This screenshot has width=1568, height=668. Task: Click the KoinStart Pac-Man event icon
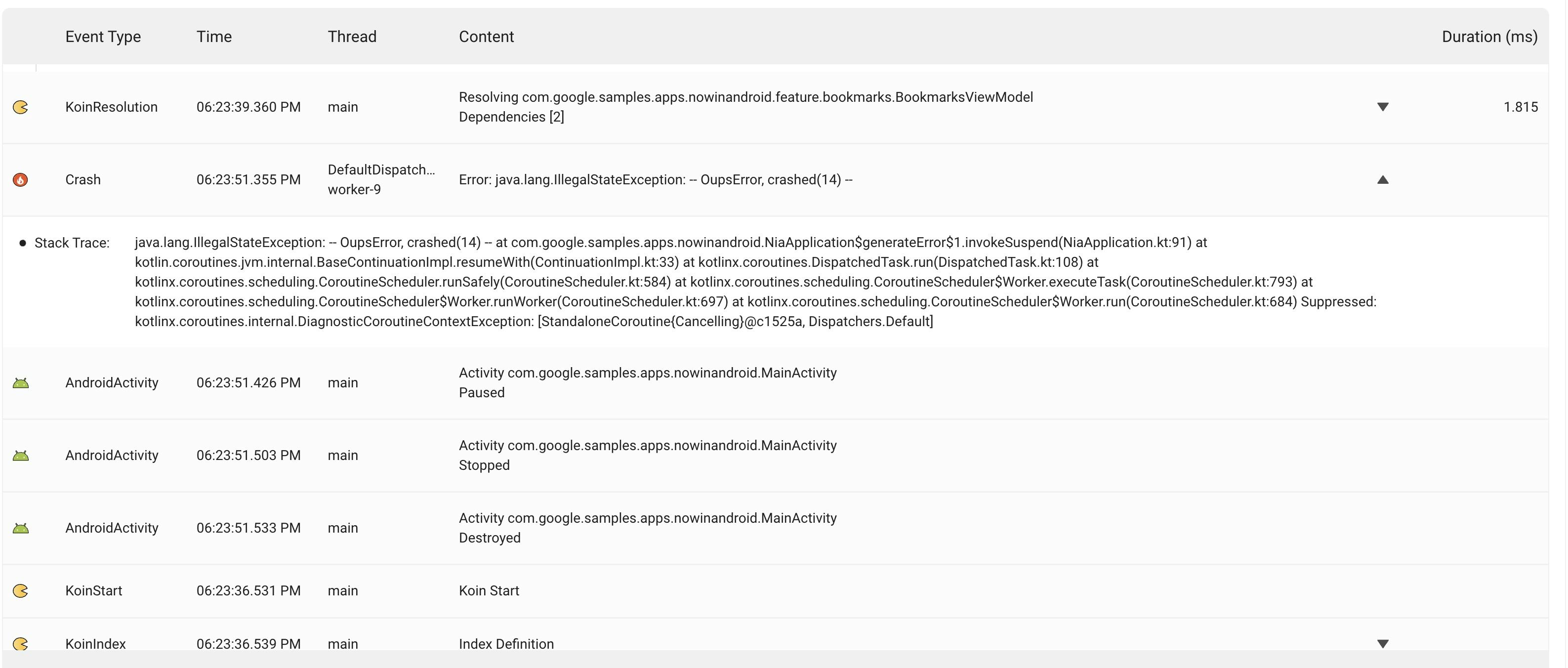21,590
